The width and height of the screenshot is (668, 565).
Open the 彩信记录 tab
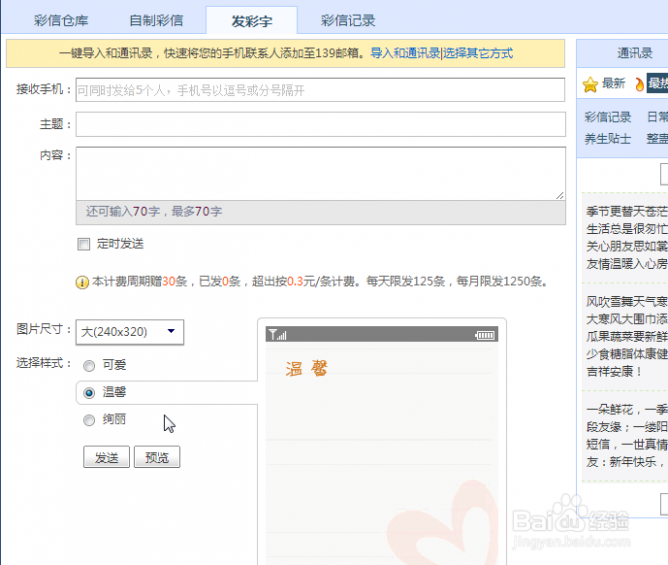coord(348,20)
